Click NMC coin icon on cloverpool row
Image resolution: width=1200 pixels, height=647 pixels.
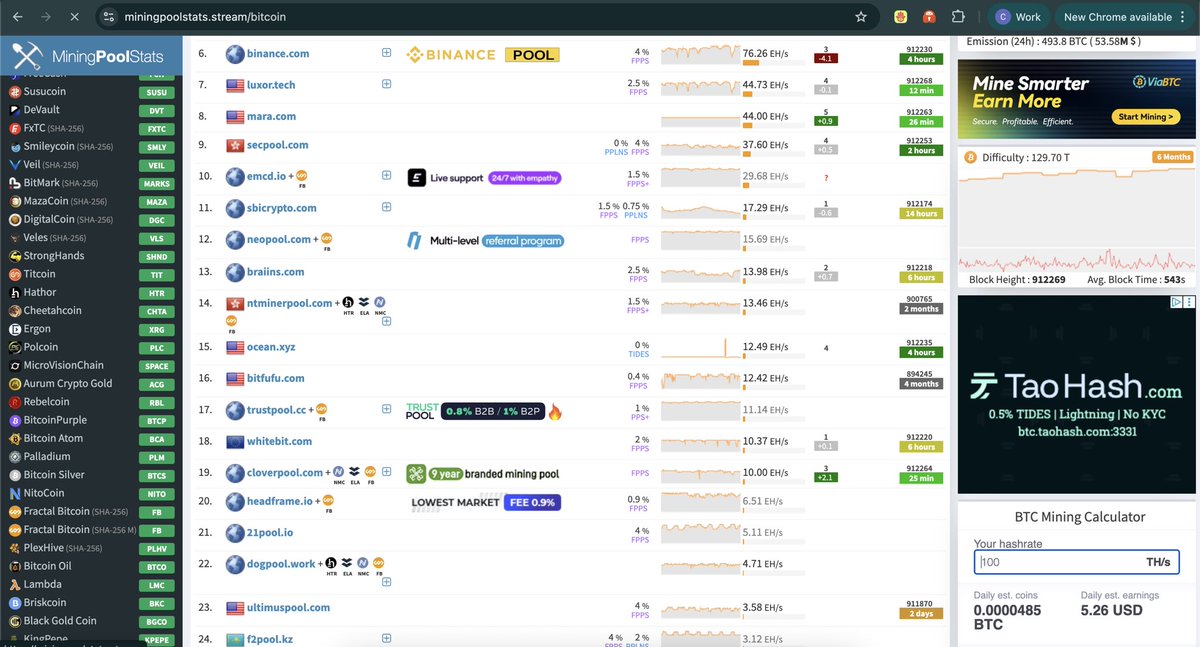pos(339,472)
